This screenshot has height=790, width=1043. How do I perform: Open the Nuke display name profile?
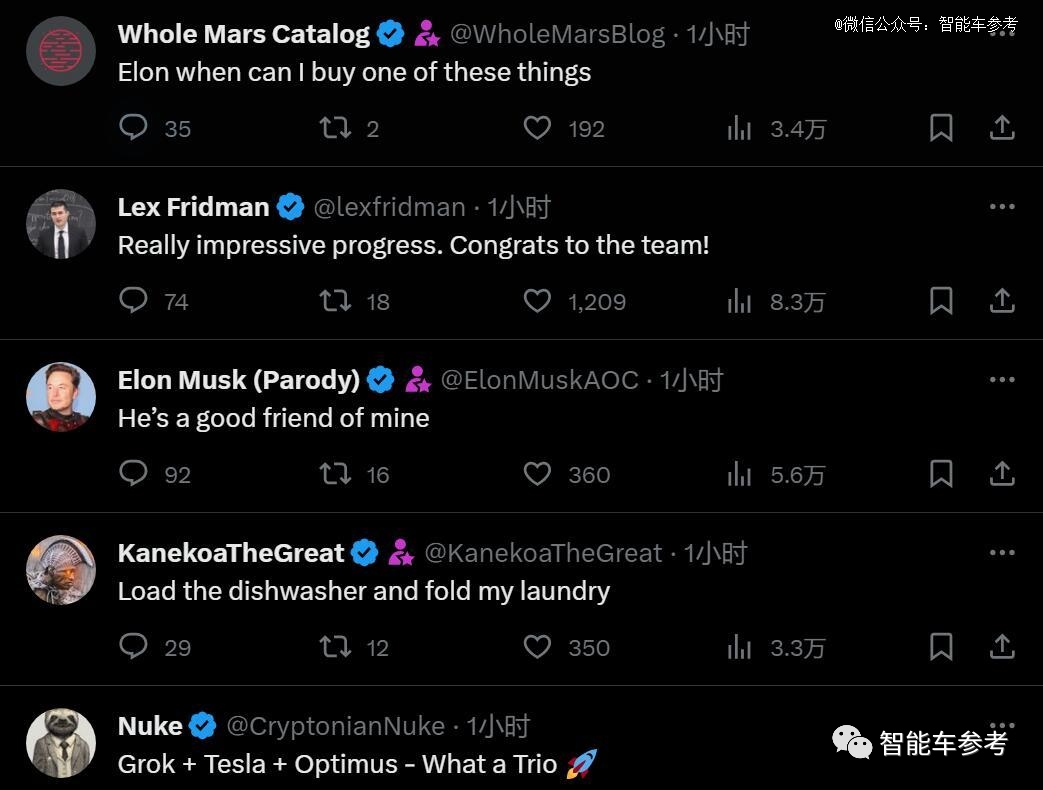click(150, 726)
